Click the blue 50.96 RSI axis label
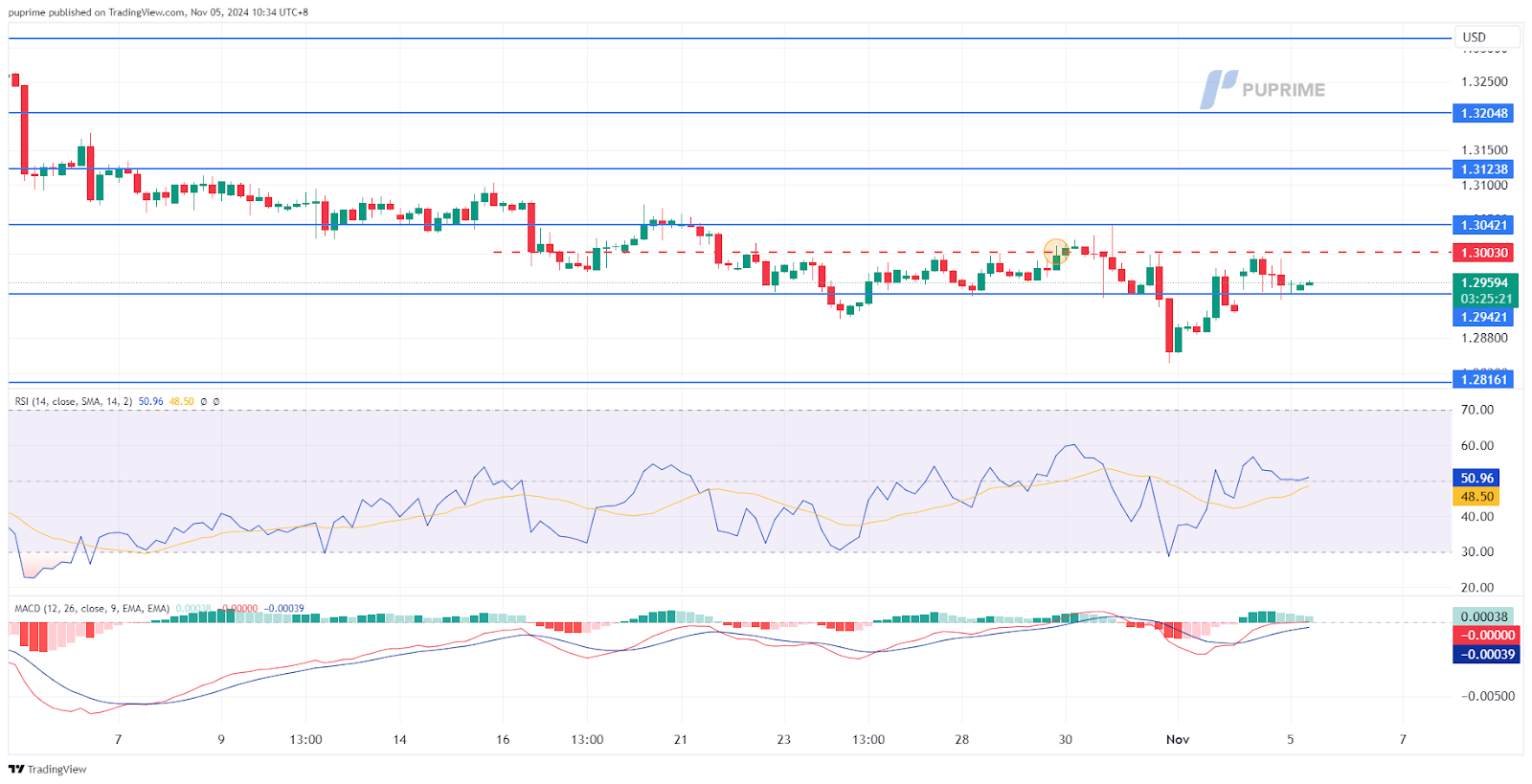This screenshot has width=1532, height=784. (1476, 478)
